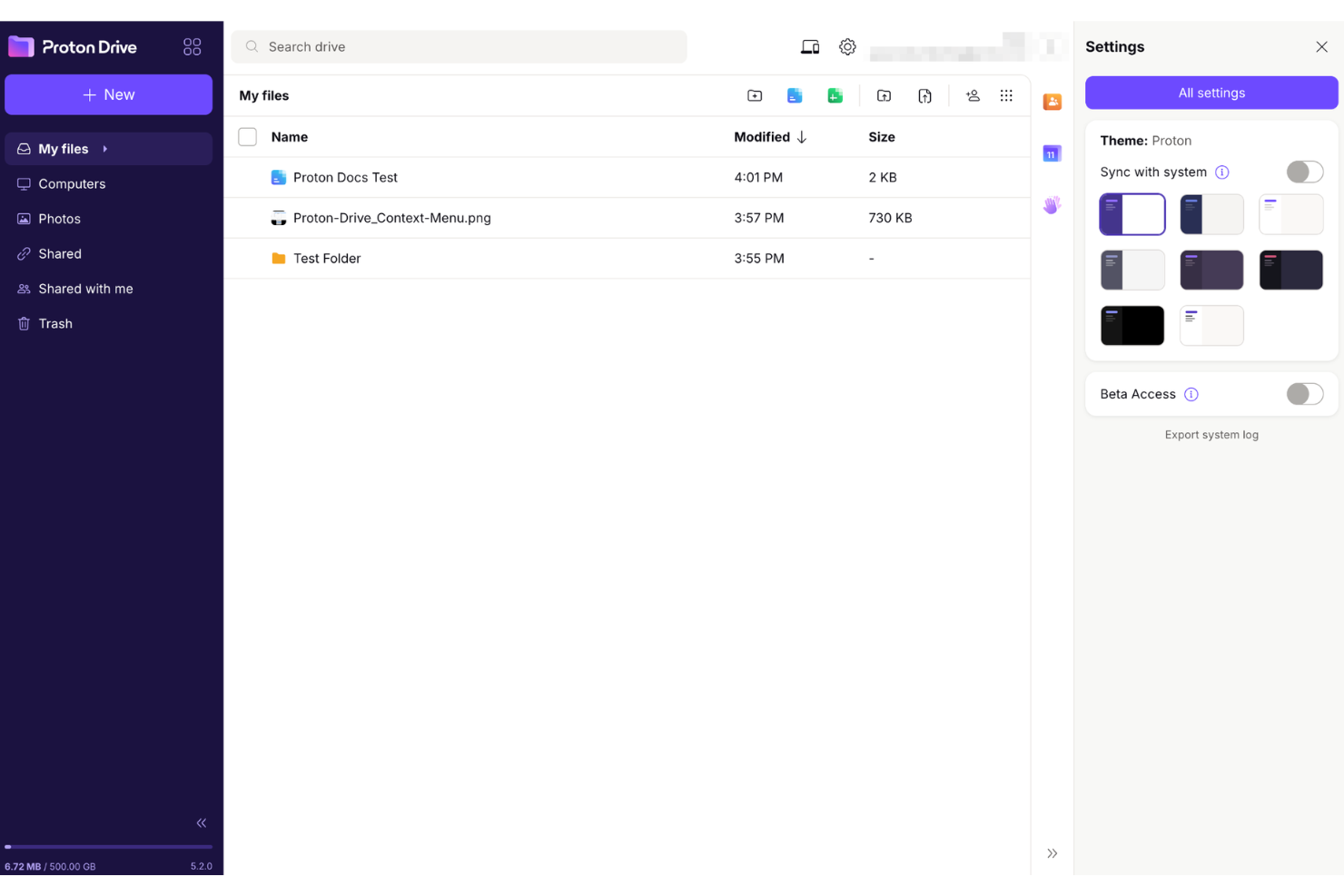Click the 4:01 PM modified time

click(758, 178)
